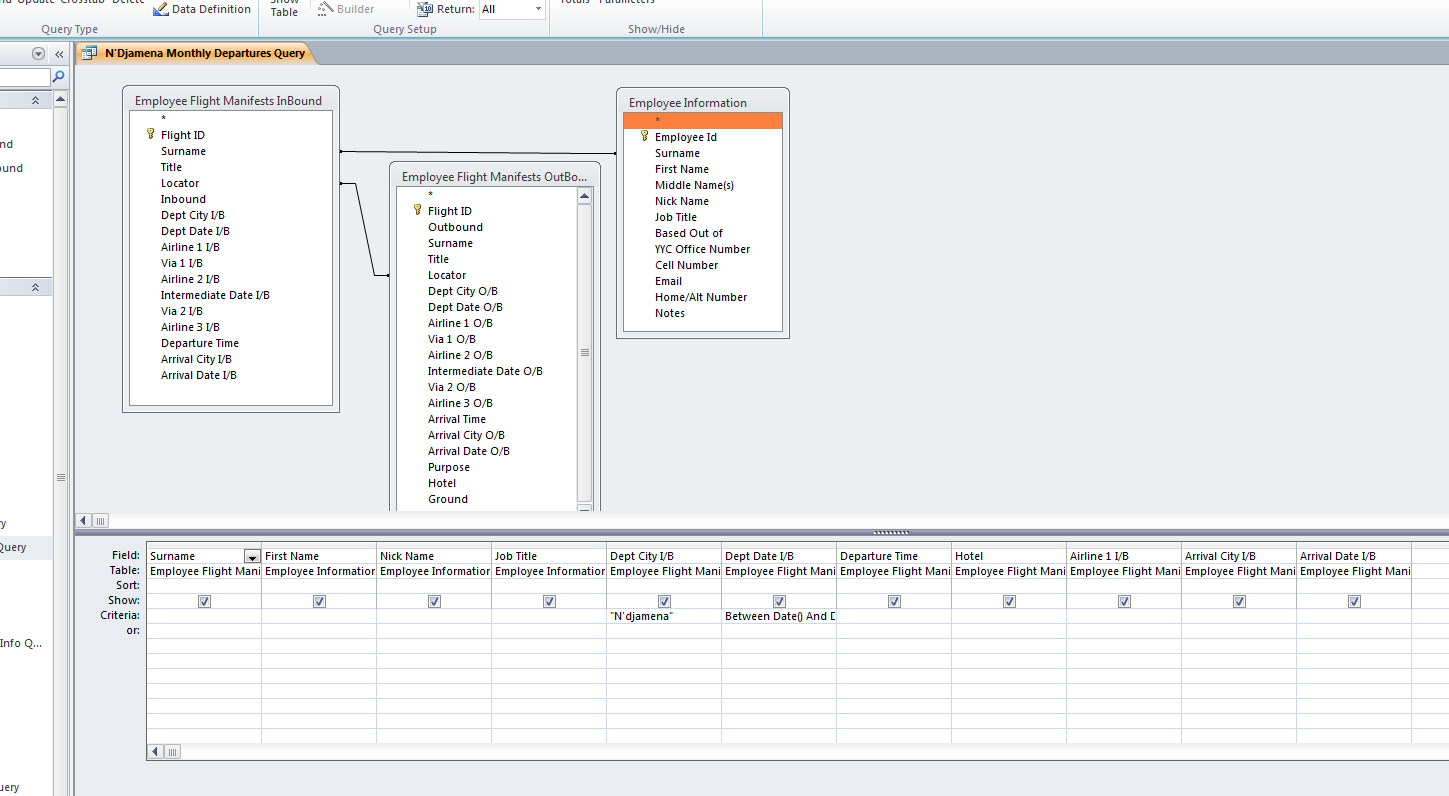Click the Data Definition query icon

coord(161,9)
